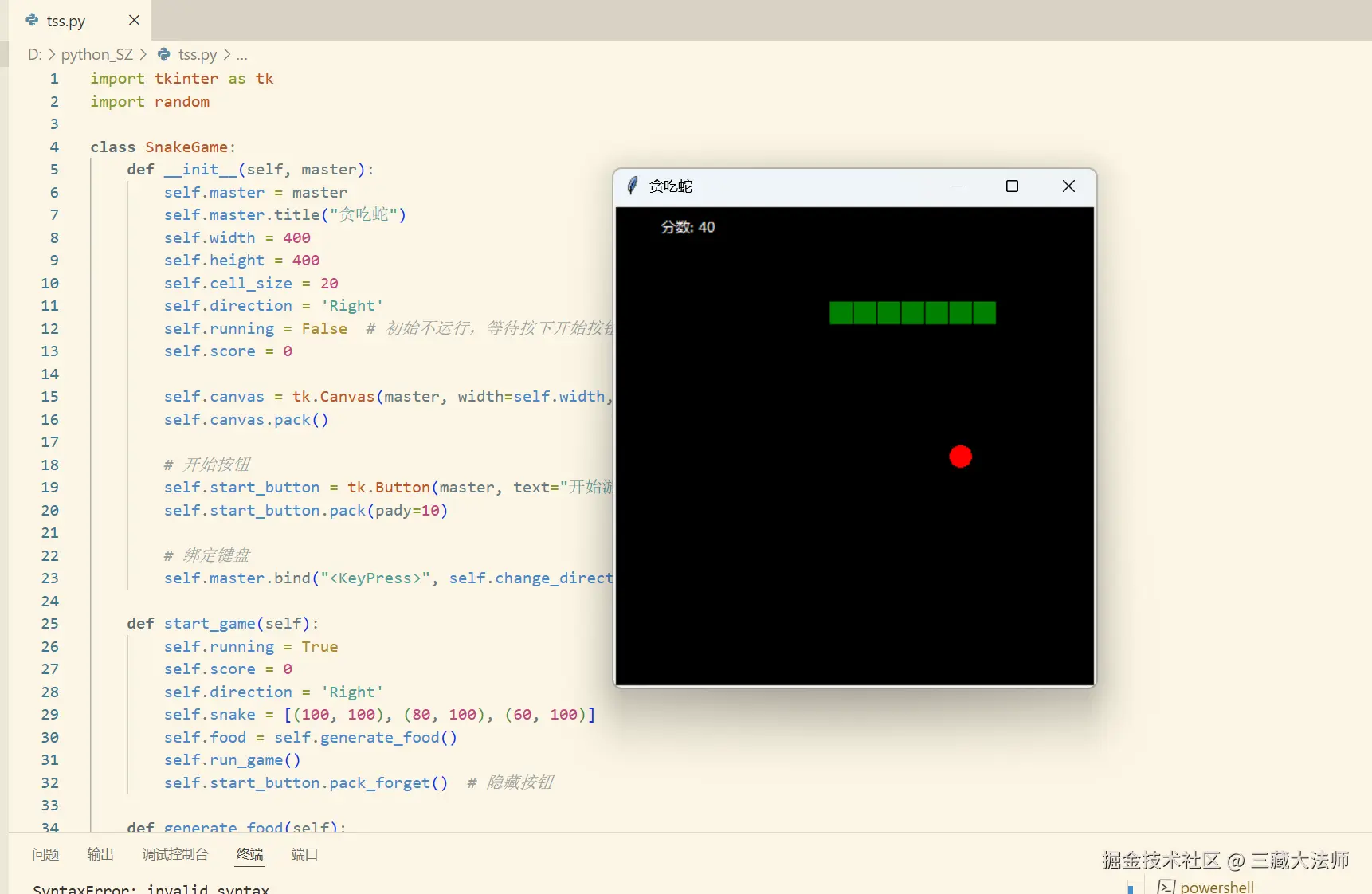Image resolution: width=1372 pixels, height=894 pixels.
Task: Click the green snake in the game
Action: pyautogui.click(x=912, y=313)
